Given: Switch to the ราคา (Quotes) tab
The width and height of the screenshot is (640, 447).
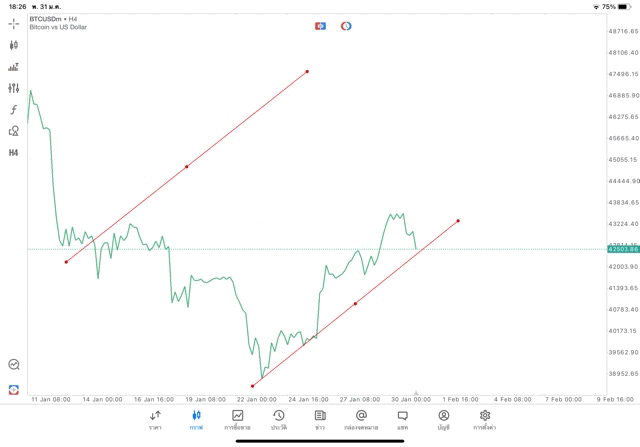Looking at the screenshot, I should (155, 419).
